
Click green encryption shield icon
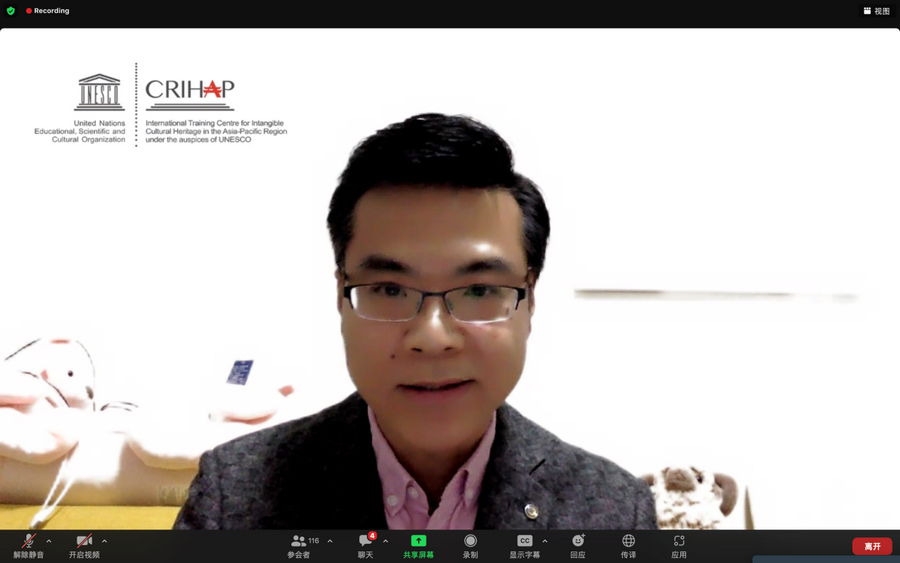pyautogui.click(x=11, y=11)
